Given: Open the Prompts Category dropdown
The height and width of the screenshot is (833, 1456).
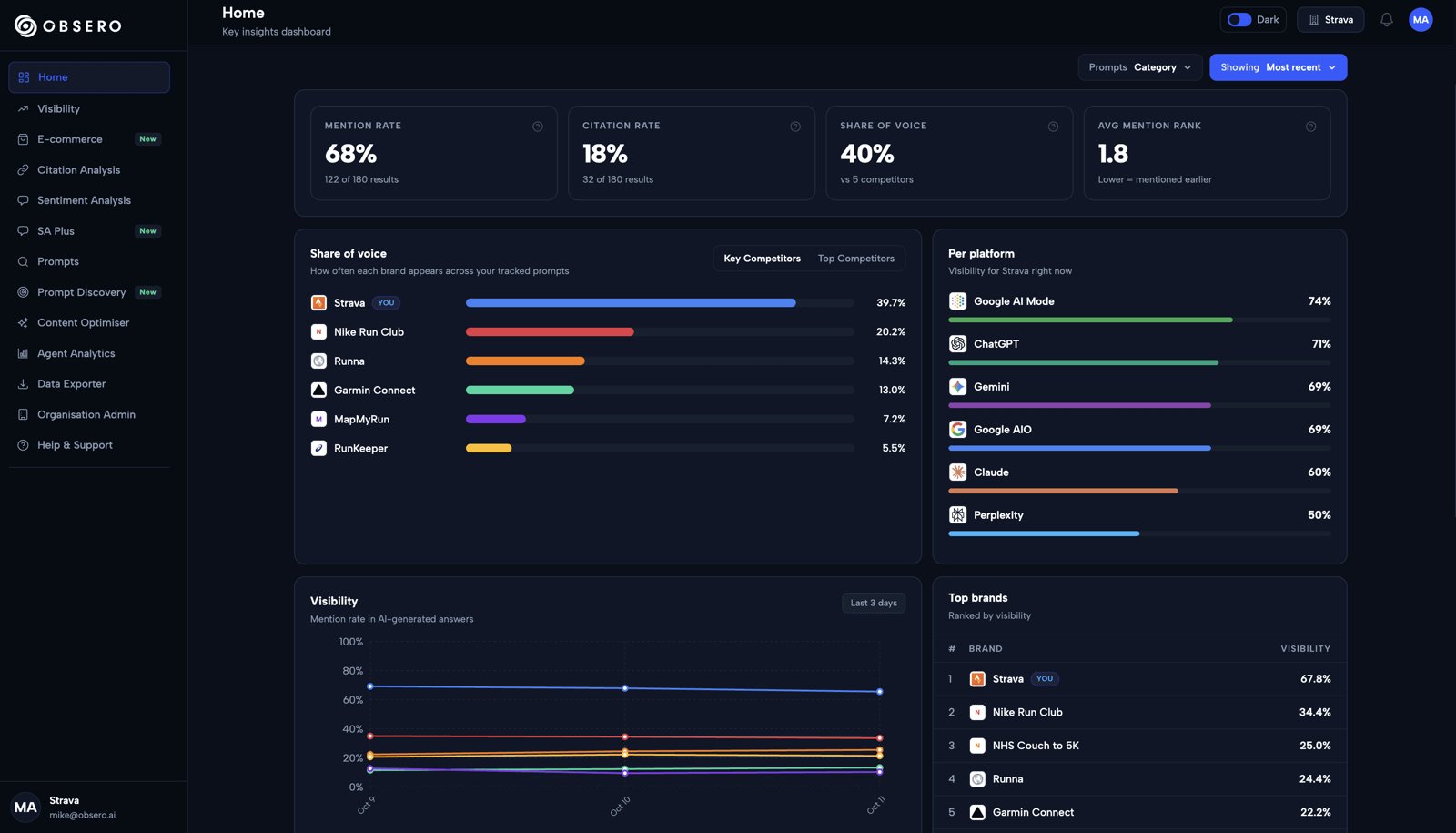Looking at the screenshot, I should 1139,67.
